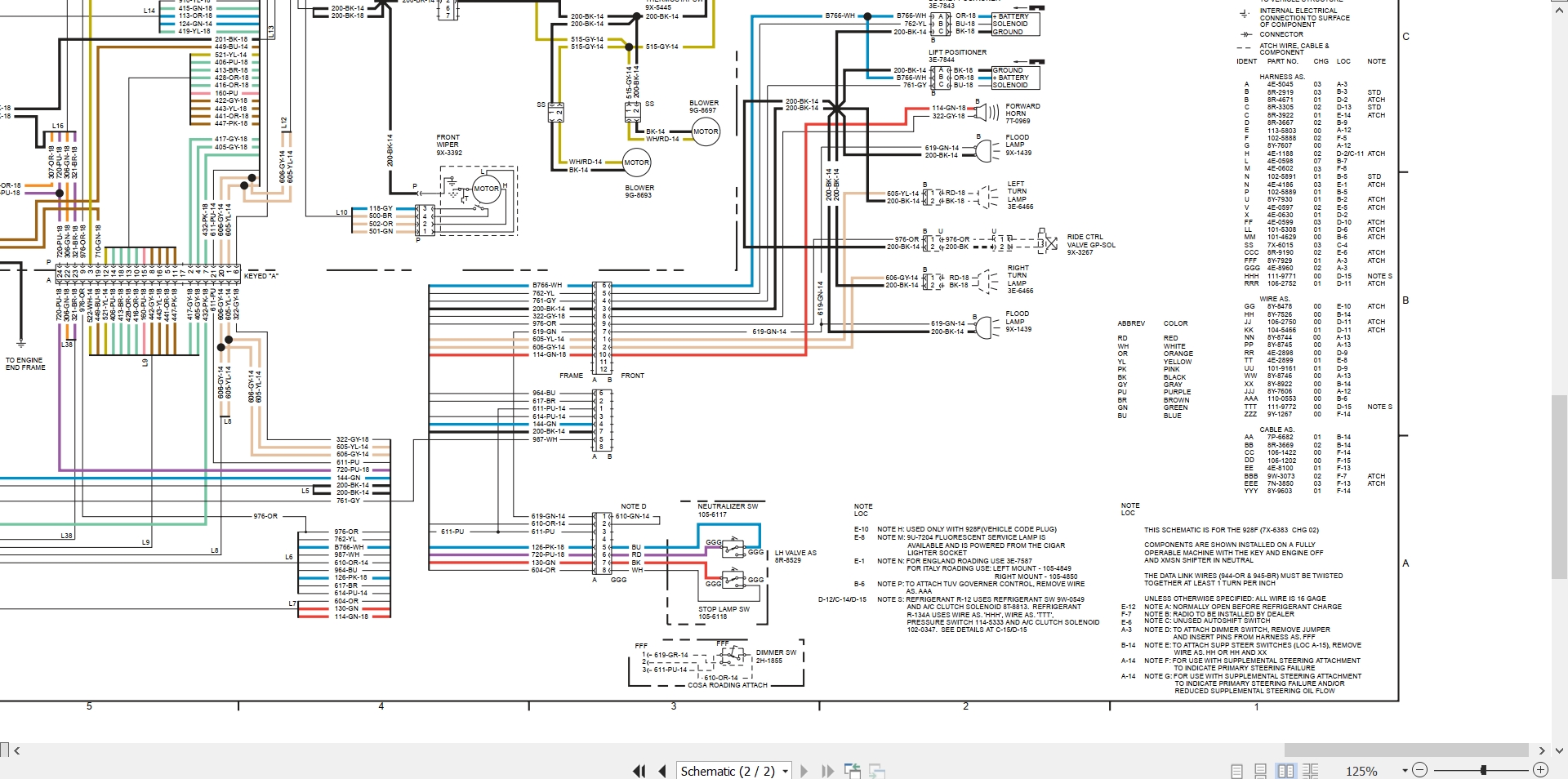Switch to two-page facing view
This screenshot has width=1568, height=779.
point(1285,771)
